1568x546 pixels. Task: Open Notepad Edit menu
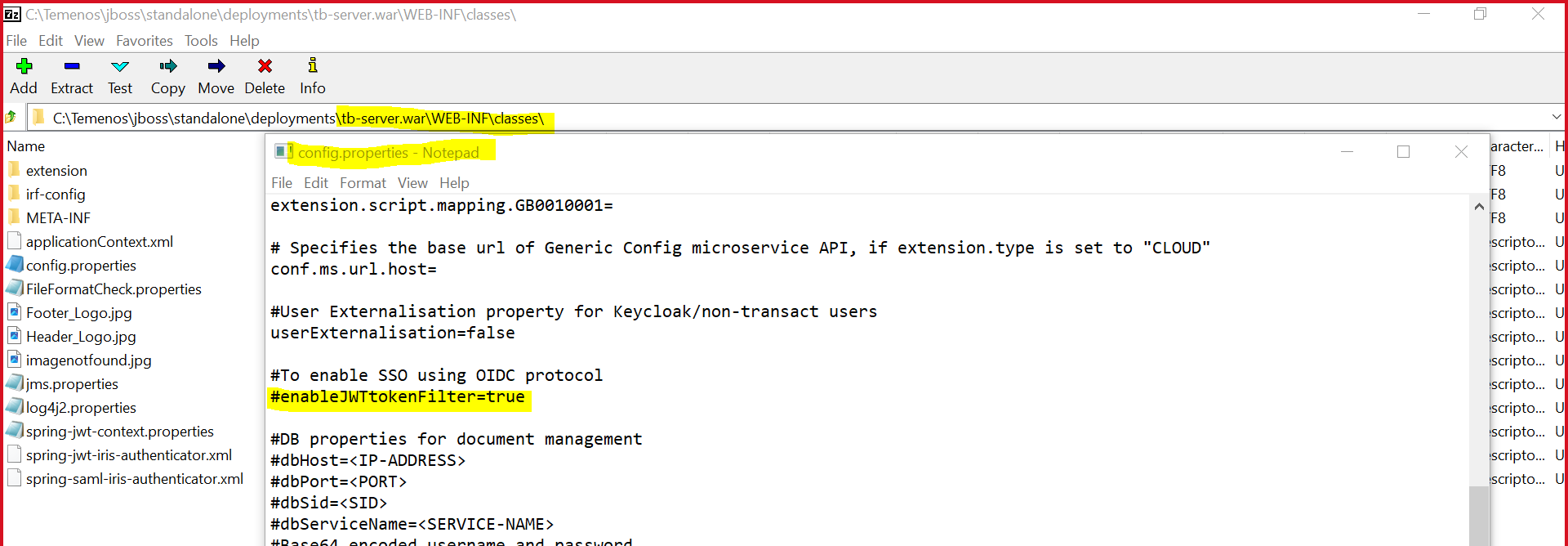coord(315,183)
